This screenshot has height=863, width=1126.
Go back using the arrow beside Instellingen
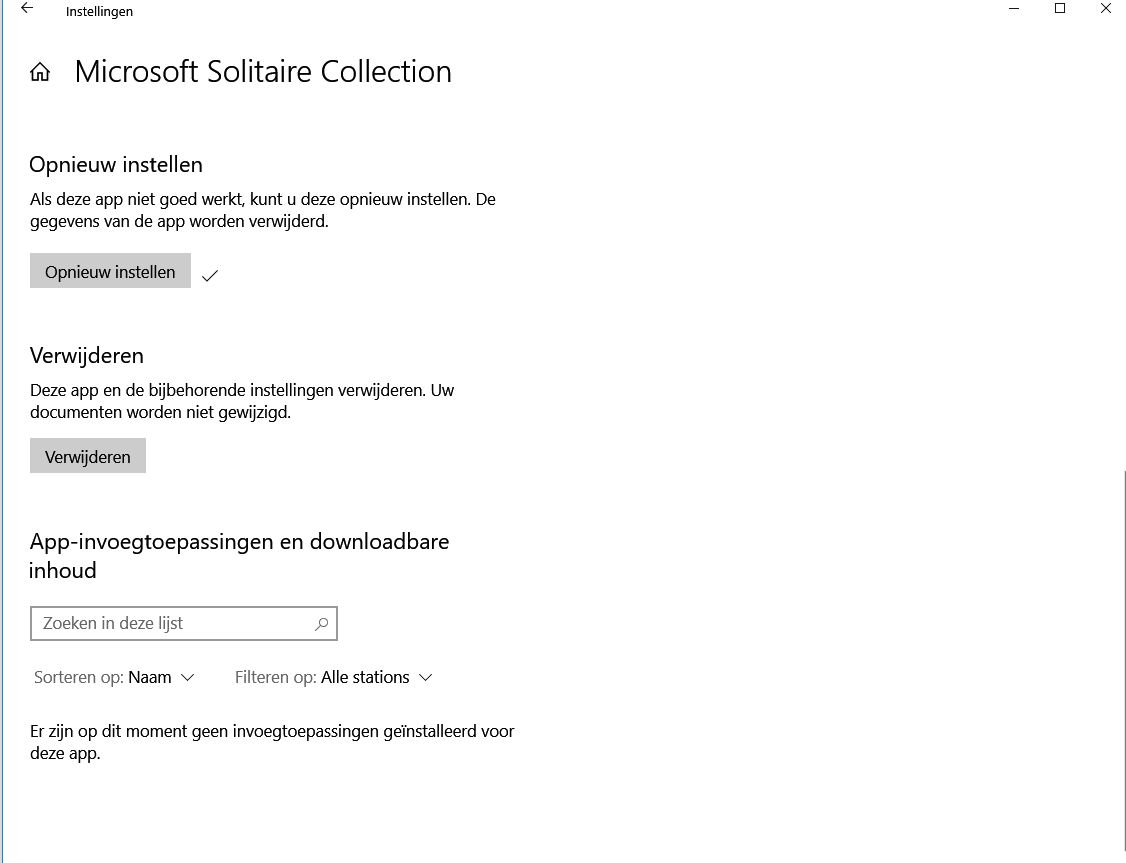[27, 9]
